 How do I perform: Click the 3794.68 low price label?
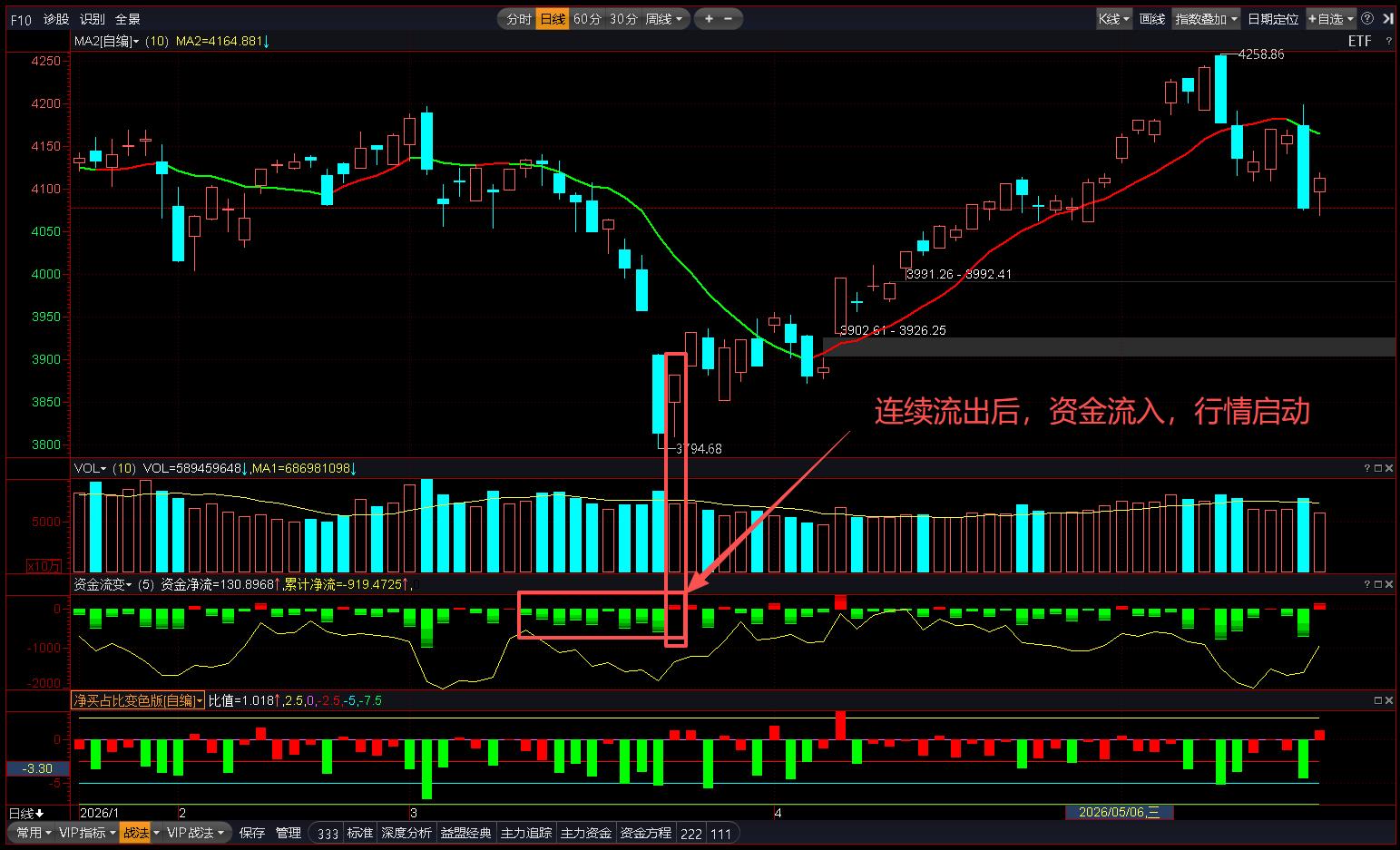tap(700, 448)
